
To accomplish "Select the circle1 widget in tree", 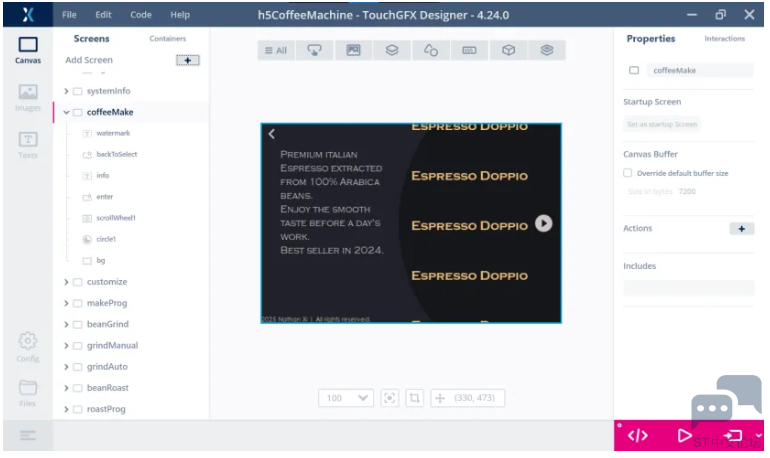I will pyautogui.click(x=106, y=240).
